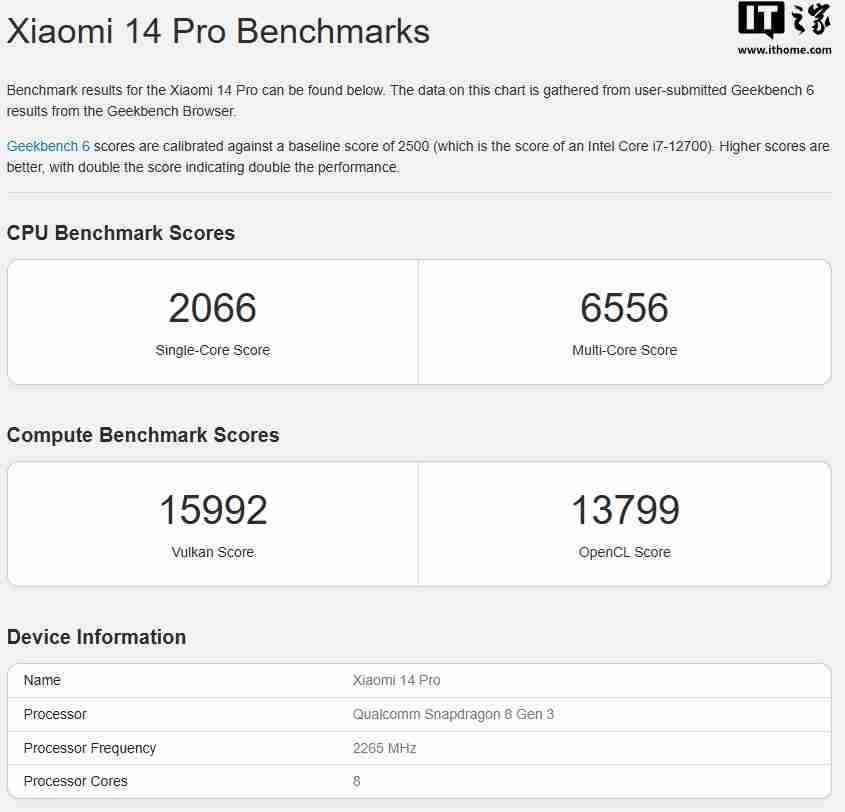This screenshot has width=845, height=812.
Task: Click the Processor Cores row
Action: point(75,781)
